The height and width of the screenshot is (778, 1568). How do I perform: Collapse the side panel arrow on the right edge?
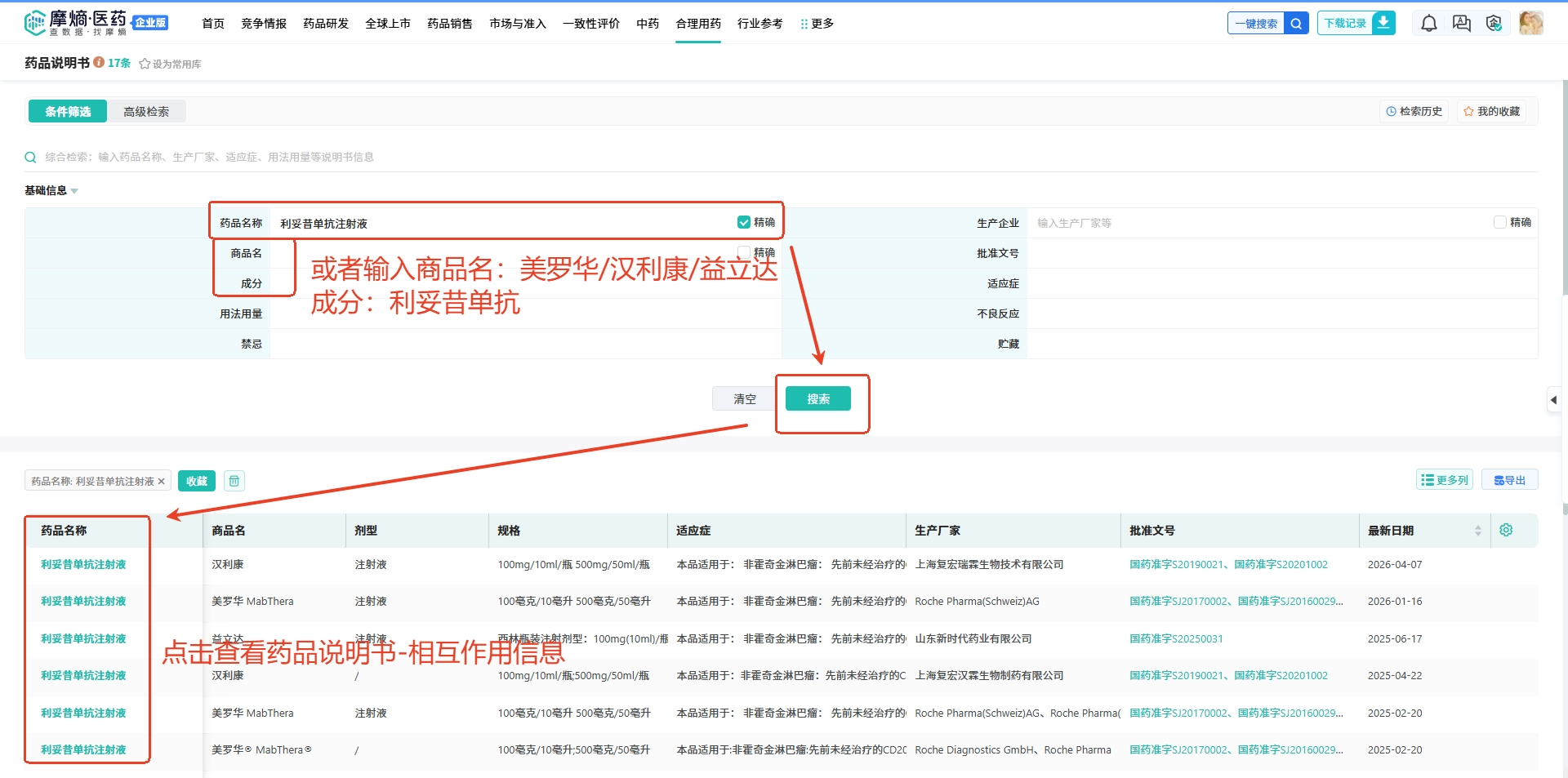(1554, 400)
